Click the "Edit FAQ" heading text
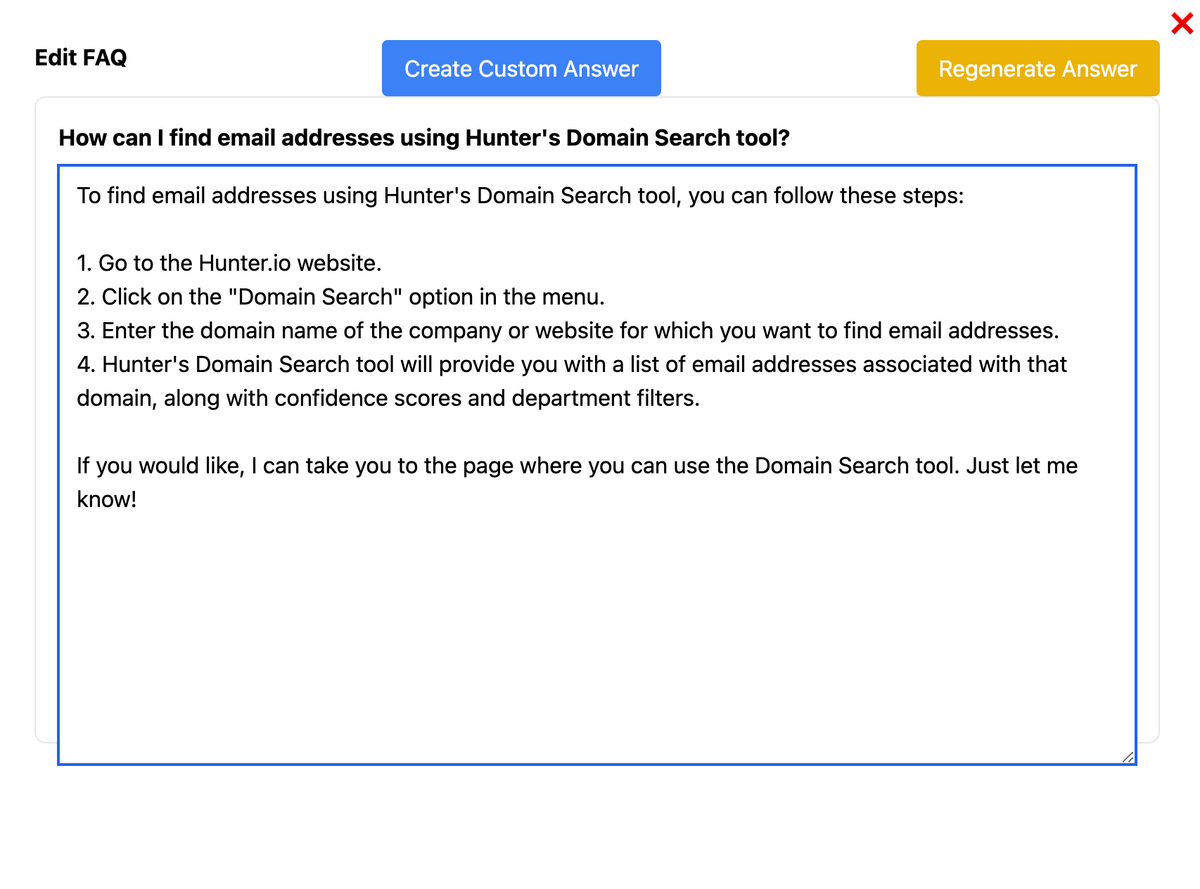This screenshot has height=889, width=1200. tap(81, 57)
